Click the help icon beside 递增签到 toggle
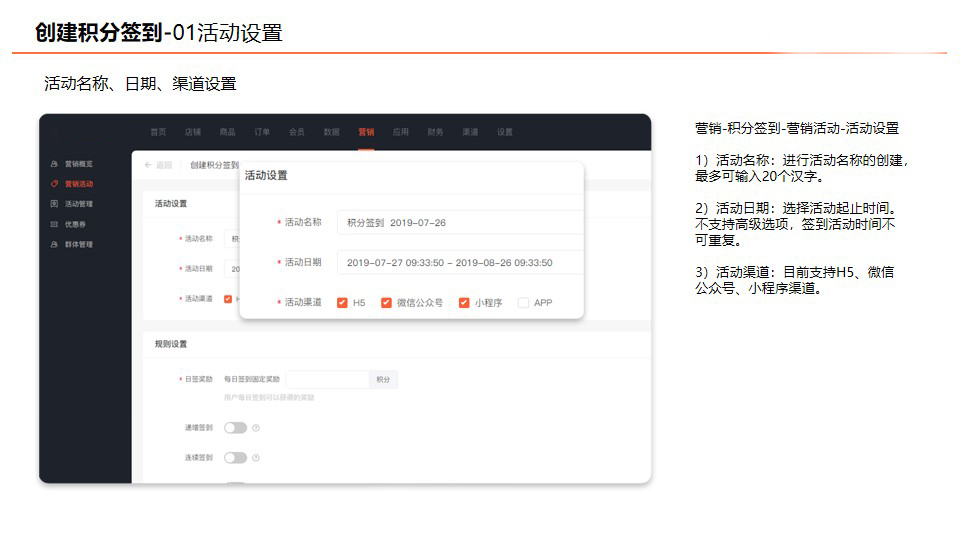The image size is (960, 540). coord(256,428)
